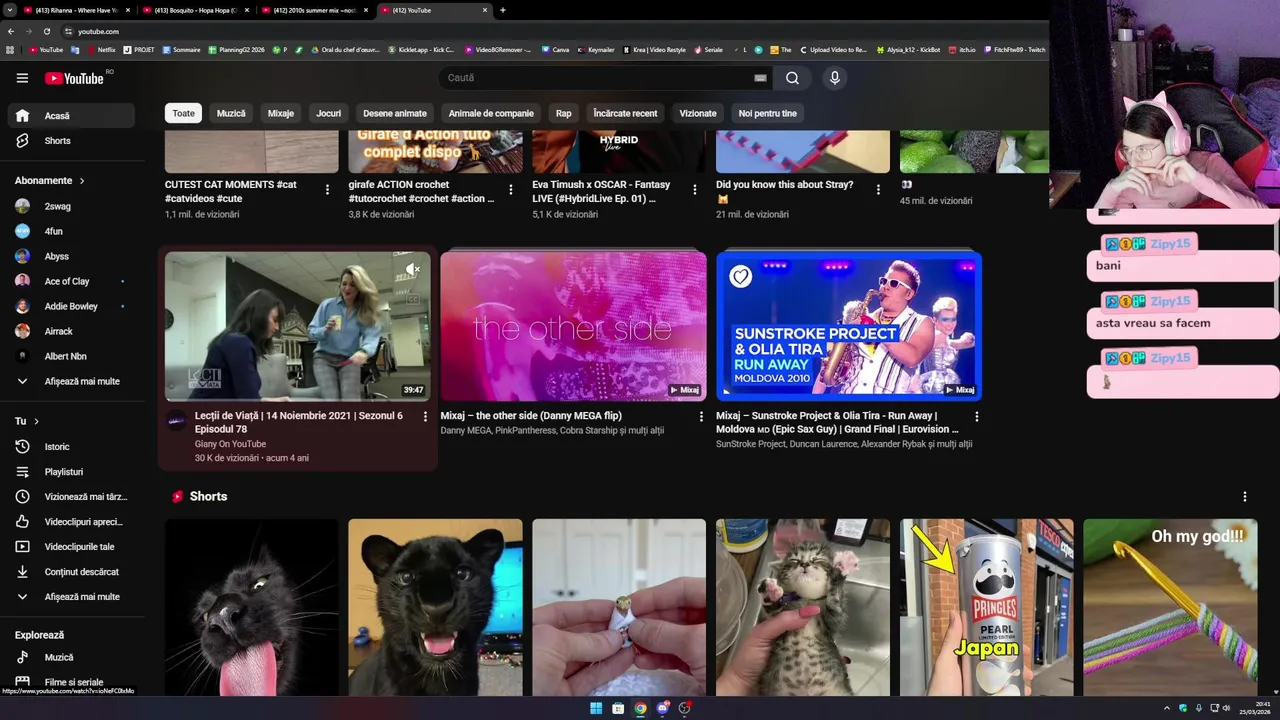The height and width of the screenshot is (720, 1280).
Task: Toggle captions on Lecții de Viață preview
Action: click(x=412, y=298)
